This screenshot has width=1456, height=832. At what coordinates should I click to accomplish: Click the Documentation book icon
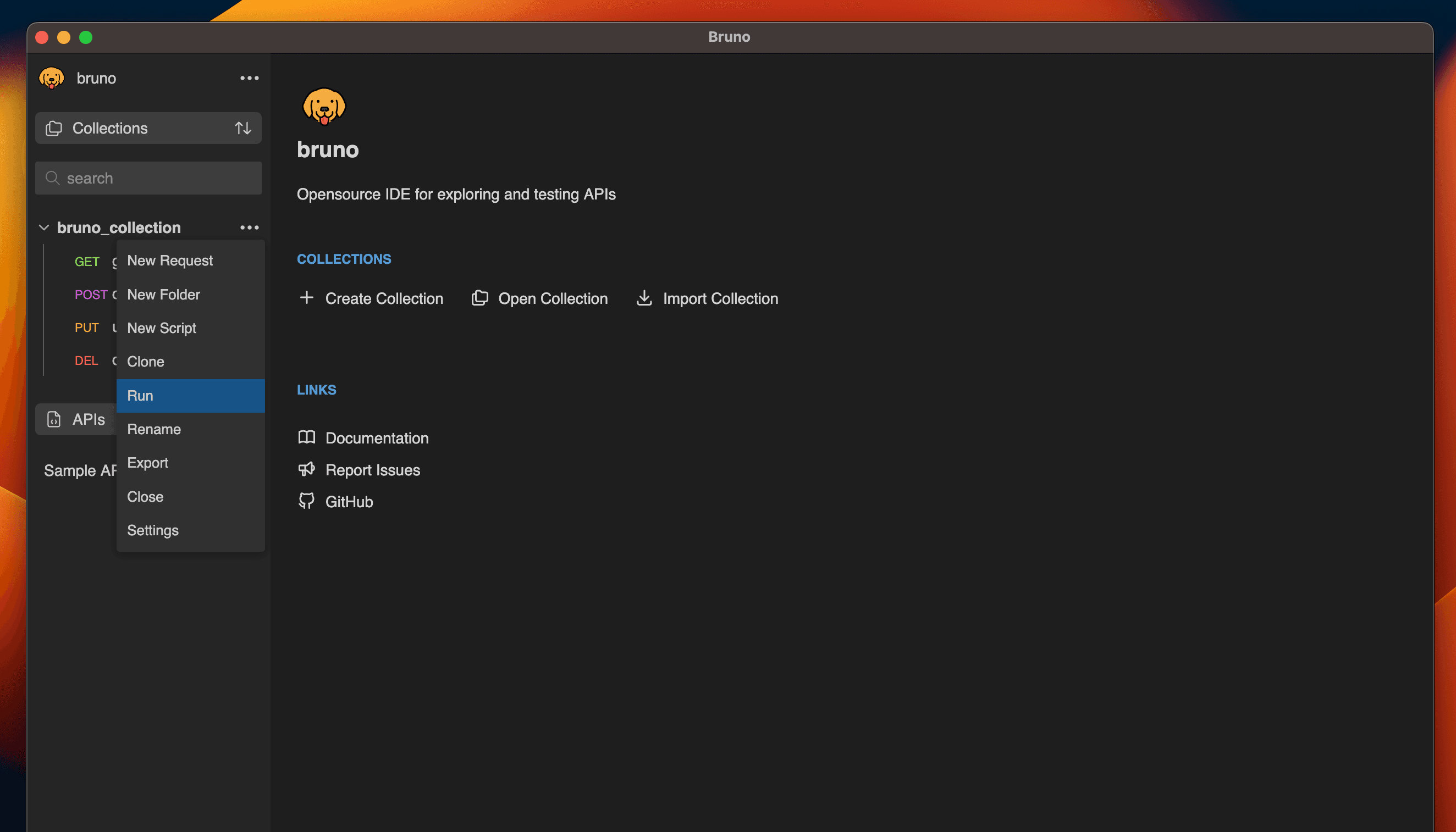pyautogui.click(x=307, y=437)
